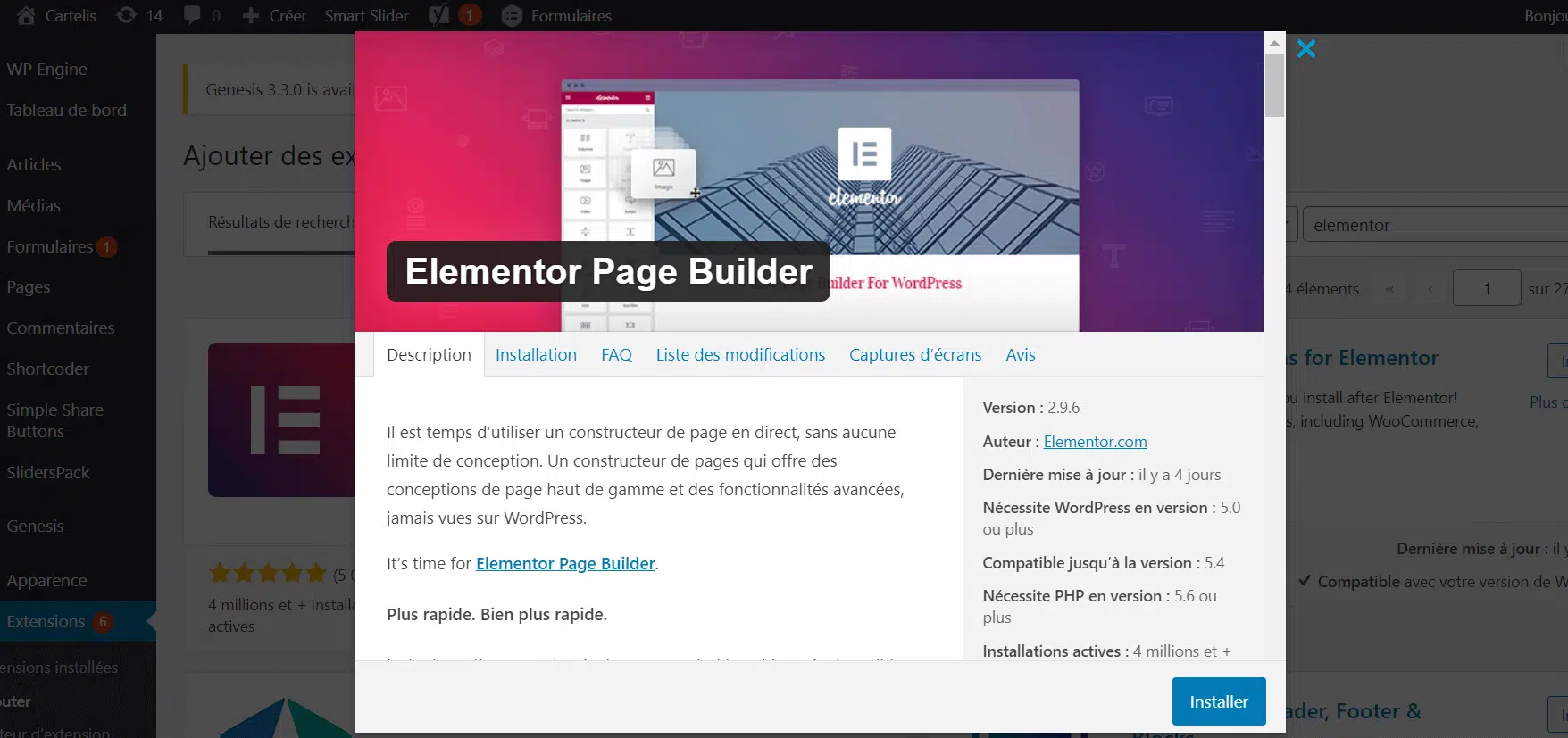Open the Elementor Page Builder text link
Screen dimensions: 1568x738
click(x=565, y=563)
